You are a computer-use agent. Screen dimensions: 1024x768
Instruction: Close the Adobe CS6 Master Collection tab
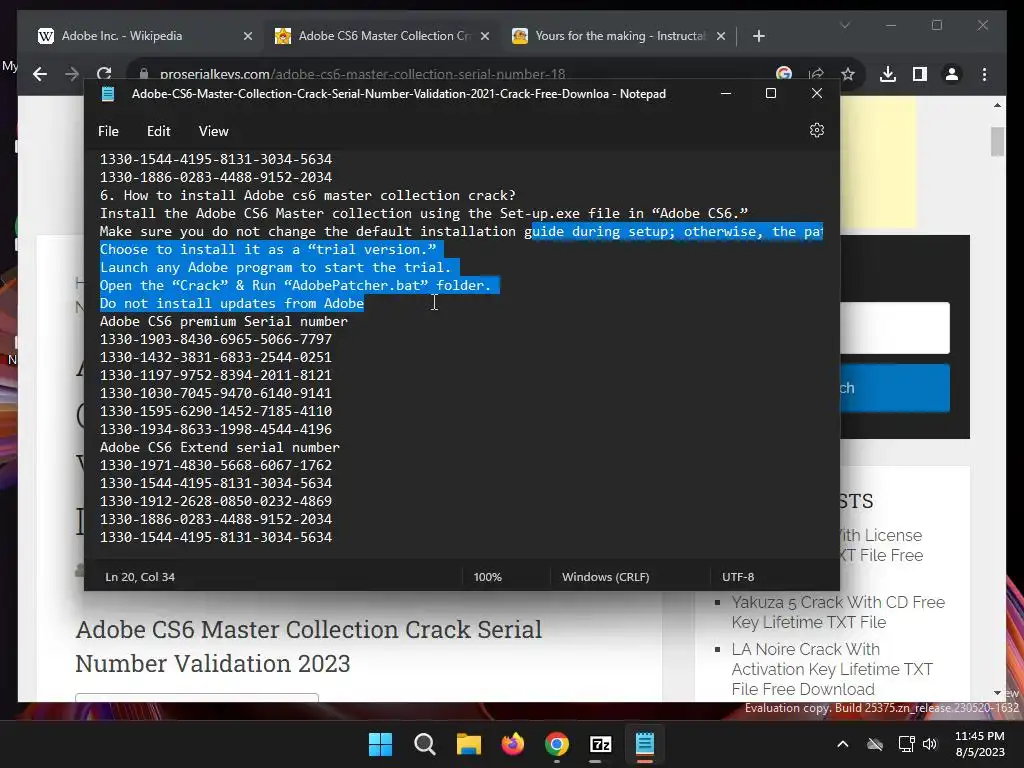point(485,37)
